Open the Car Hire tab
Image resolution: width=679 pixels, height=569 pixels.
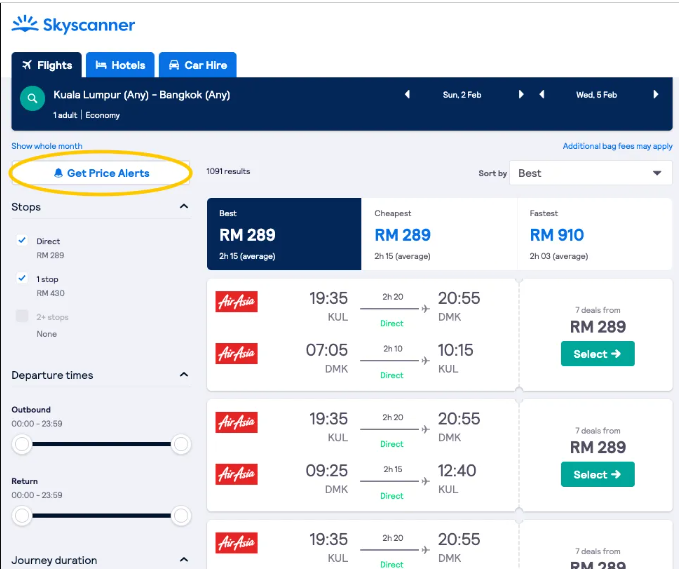(x=197, y=65)
